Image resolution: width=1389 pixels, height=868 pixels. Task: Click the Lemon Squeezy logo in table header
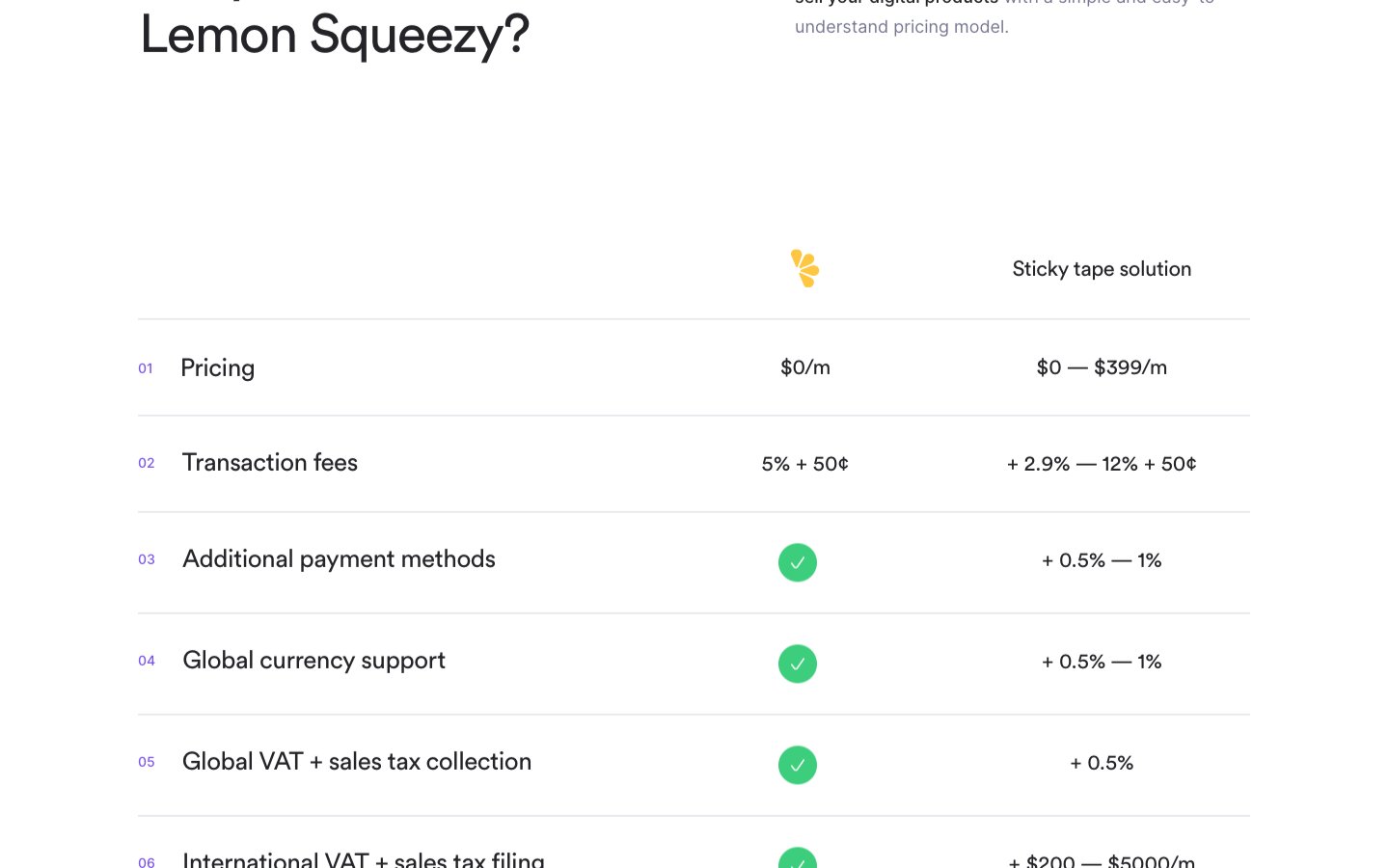tap(804, 269)
